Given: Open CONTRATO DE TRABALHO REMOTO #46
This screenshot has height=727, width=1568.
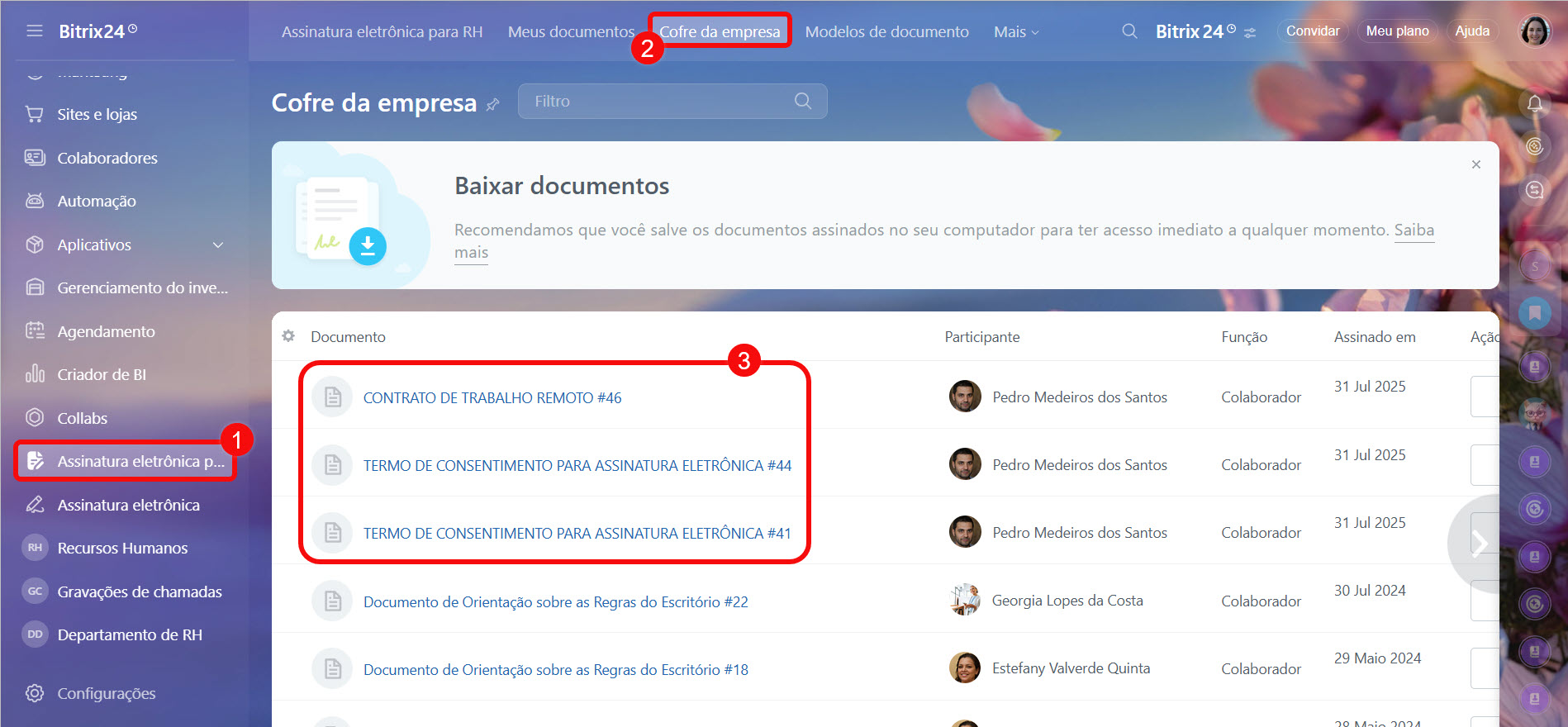Looking at the screenshot, I should [x=492, y=397].
